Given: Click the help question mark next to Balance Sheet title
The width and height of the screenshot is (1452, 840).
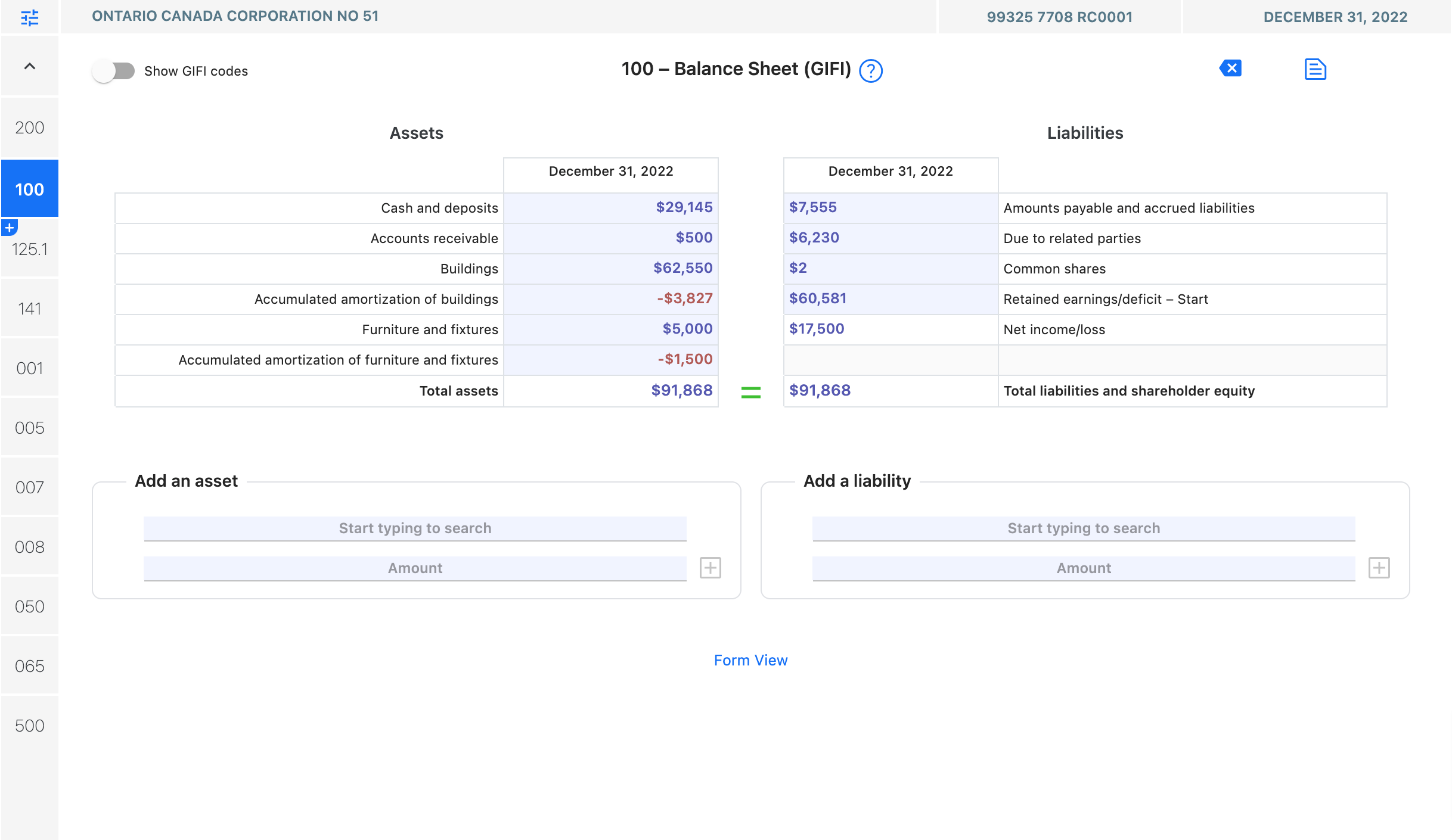Looking at the screenshot, I should 870,71.
